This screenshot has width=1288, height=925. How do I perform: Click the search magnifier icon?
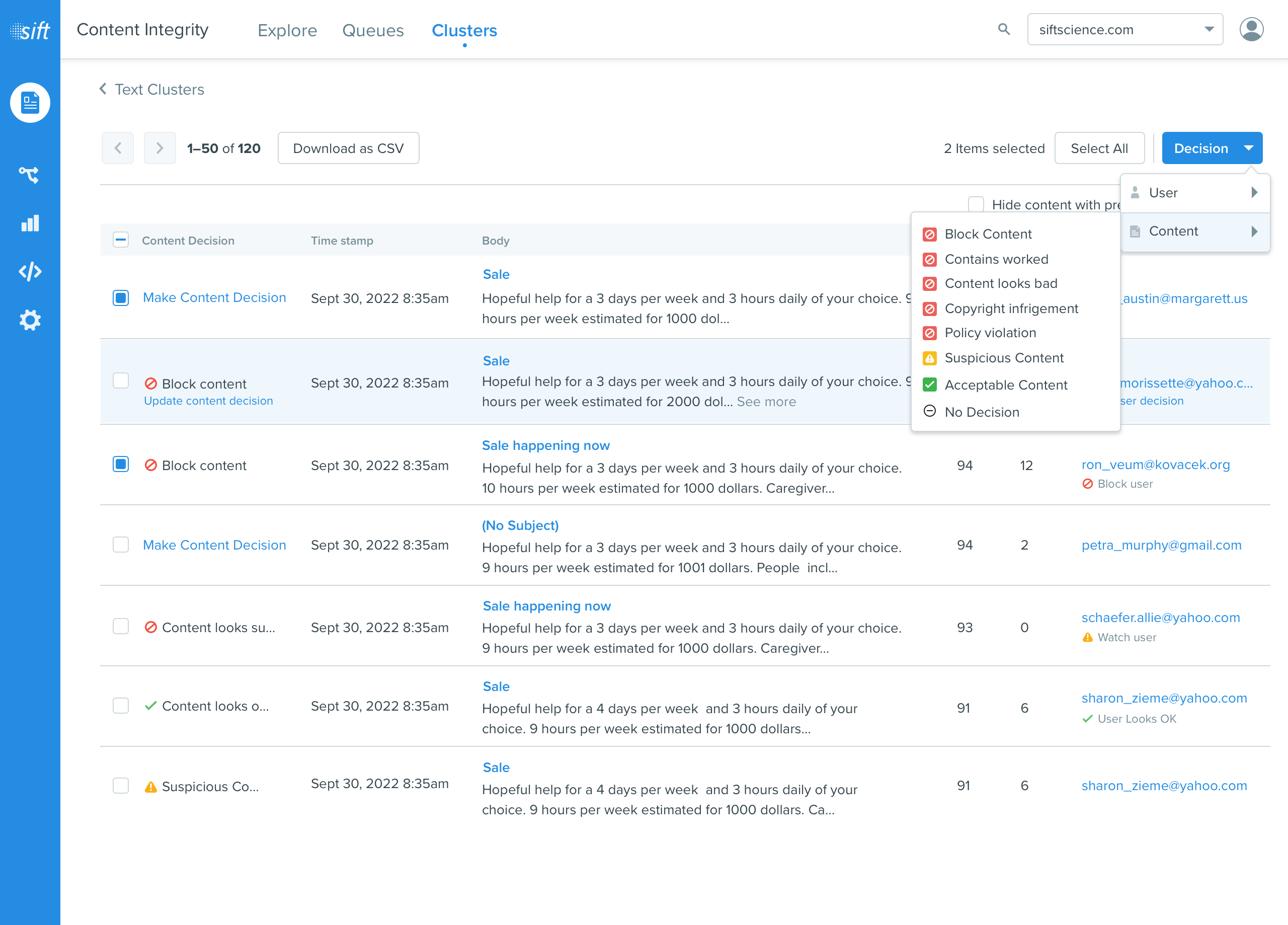tap(1003, 30)
